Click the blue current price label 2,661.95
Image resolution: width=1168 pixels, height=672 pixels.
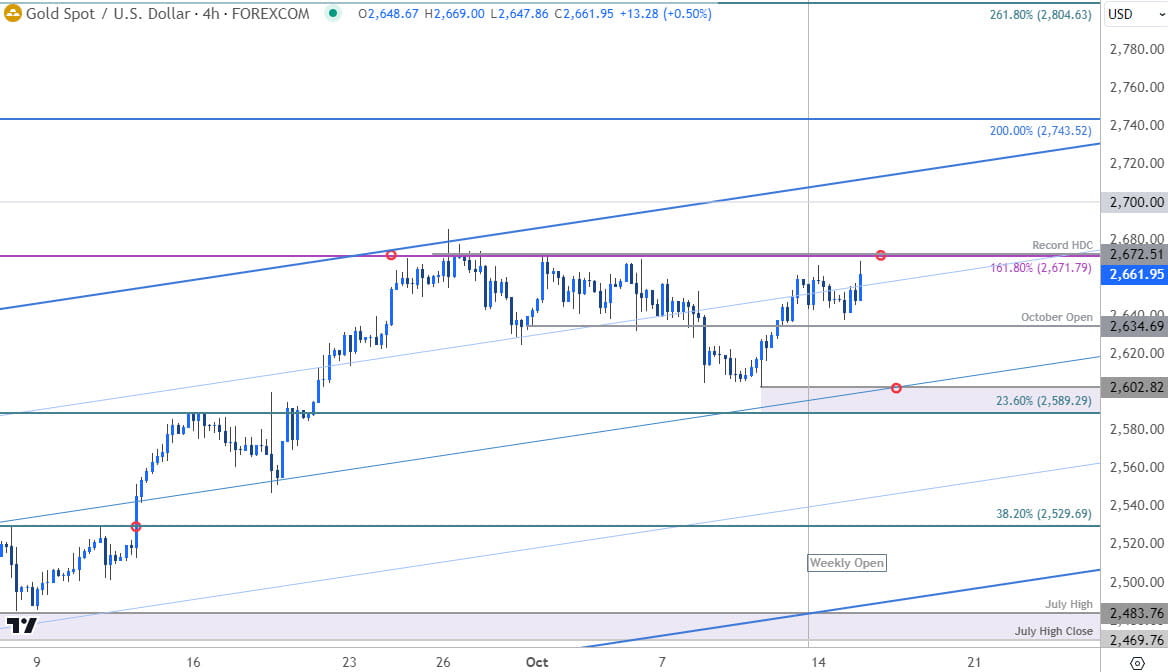tap(1135, 273)
